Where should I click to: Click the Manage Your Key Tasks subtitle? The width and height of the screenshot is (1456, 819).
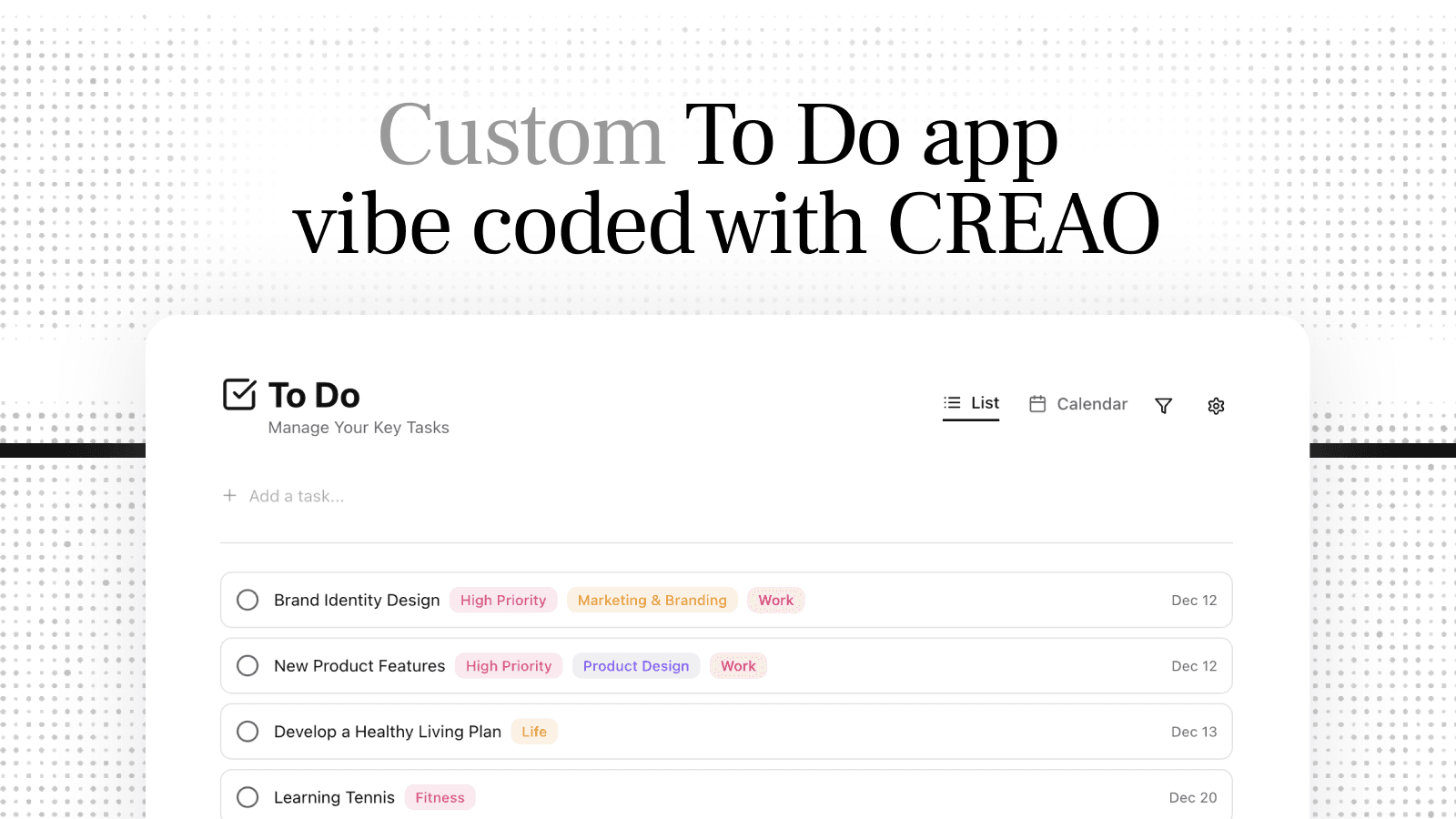(x=359, y=428)
